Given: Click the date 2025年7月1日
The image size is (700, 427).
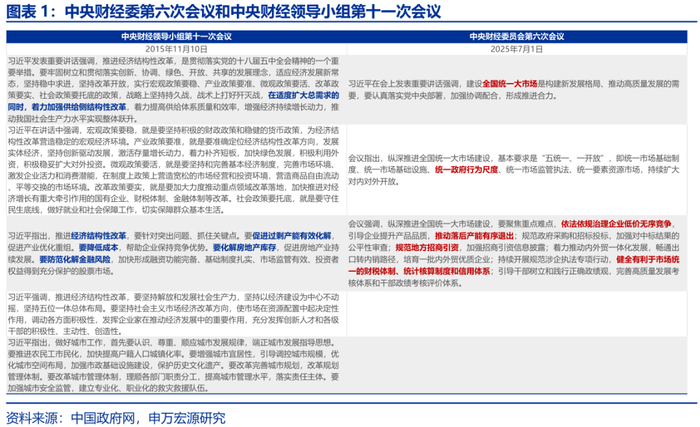Looking at the screenshot, I should click(x=517, y=49).
